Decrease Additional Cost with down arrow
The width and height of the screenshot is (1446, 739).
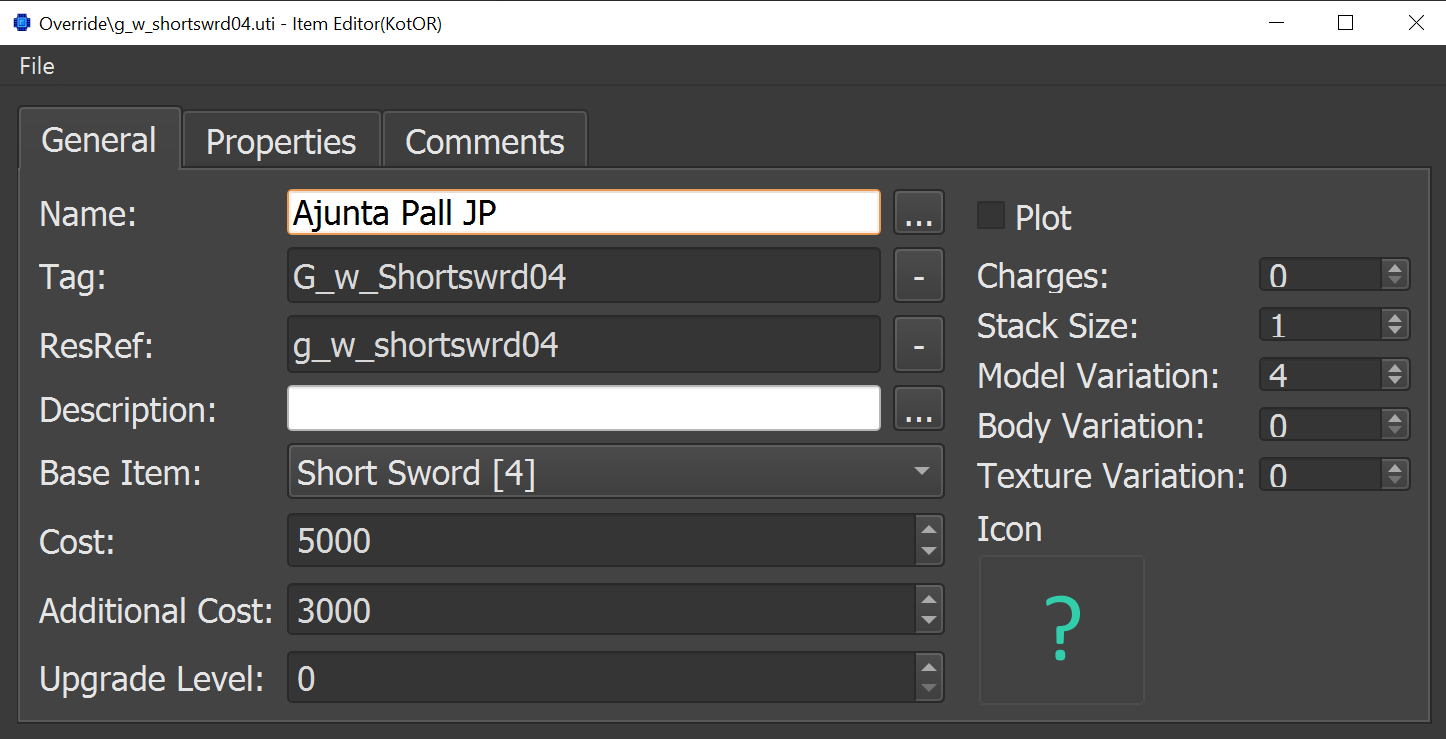pos(929,621)
